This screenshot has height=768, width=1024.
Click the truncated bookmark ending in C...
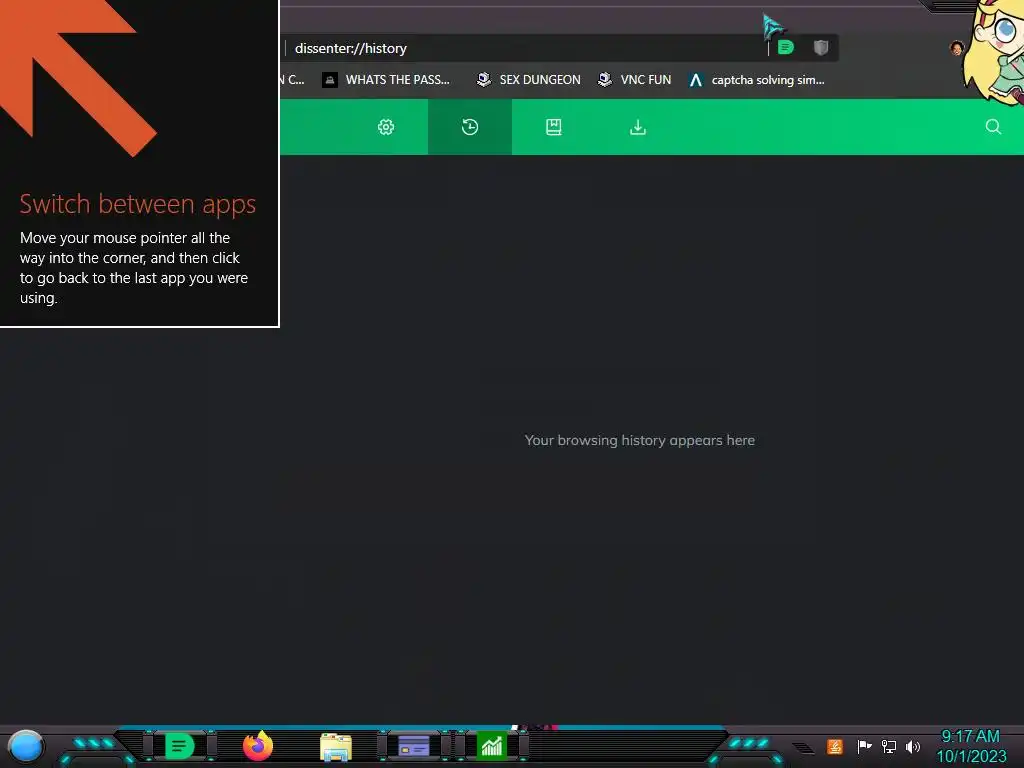coord(293,80)
